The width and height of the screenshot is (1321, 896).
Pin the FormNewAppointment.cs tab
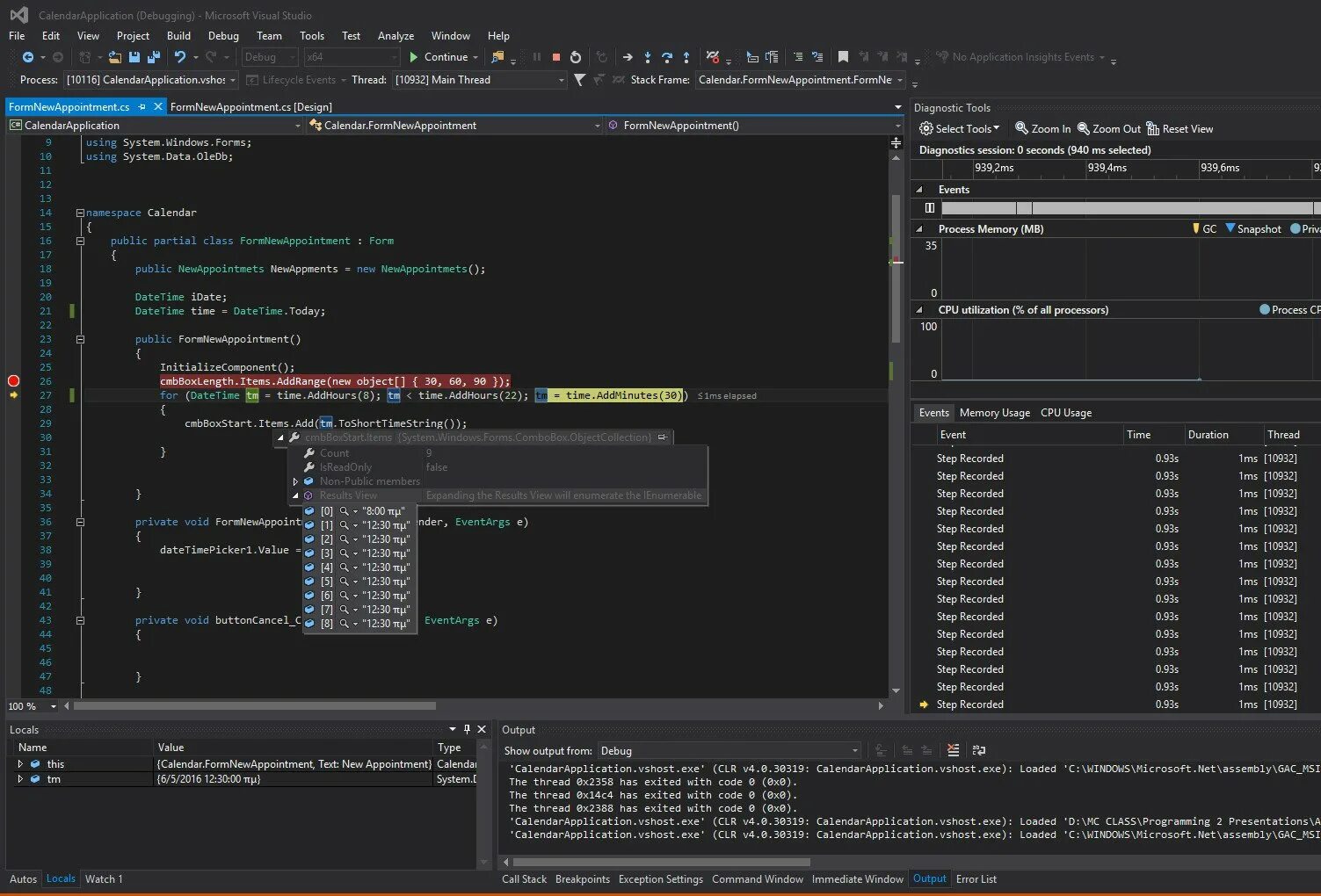coord(142,106)
